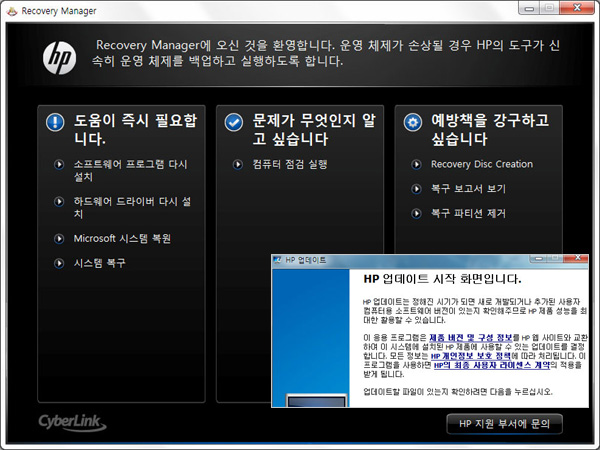Minimize the HP 업데이트 window
Screen dimensions: 600x450
point(538,259)
